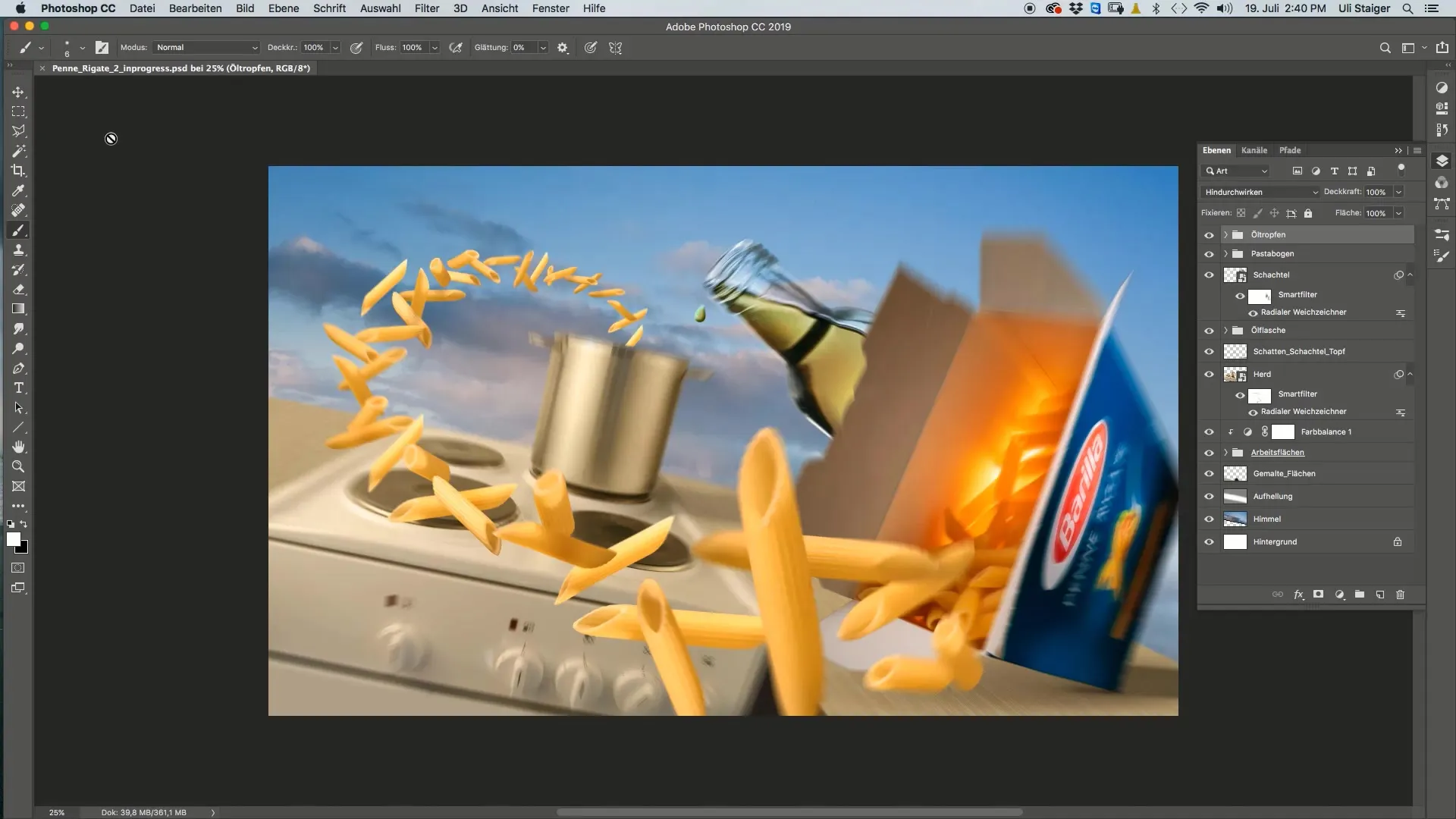Select the Clone Stamp tool

pos(18,250)
